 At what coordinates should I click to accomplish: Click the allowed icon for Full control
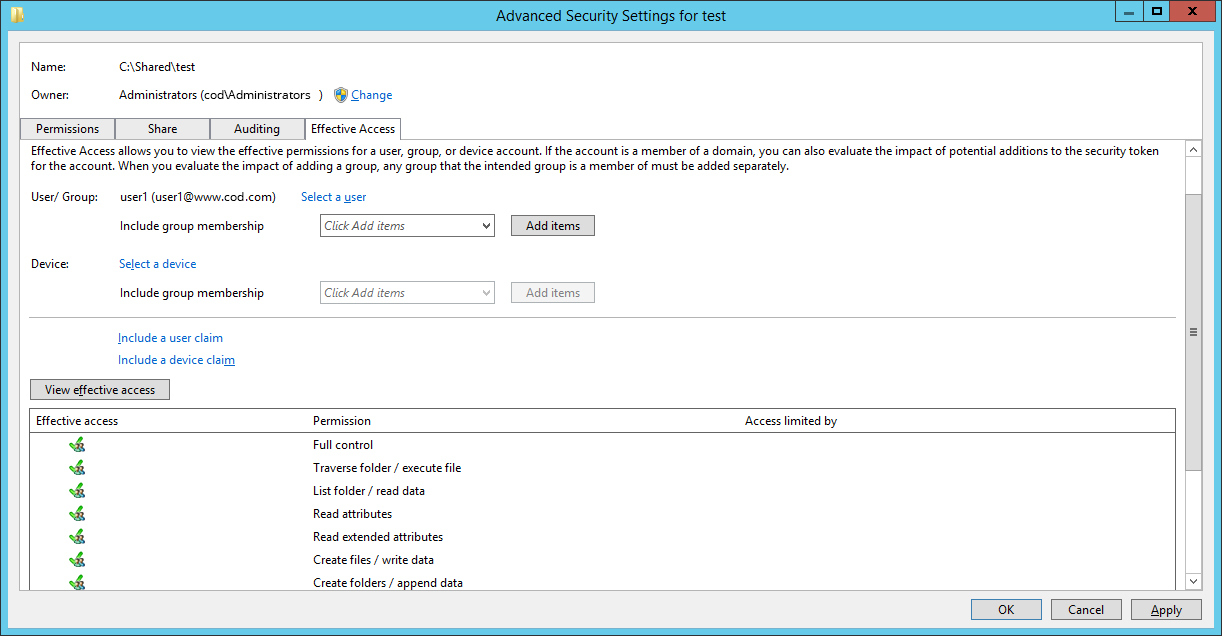(x=77, y=445)
